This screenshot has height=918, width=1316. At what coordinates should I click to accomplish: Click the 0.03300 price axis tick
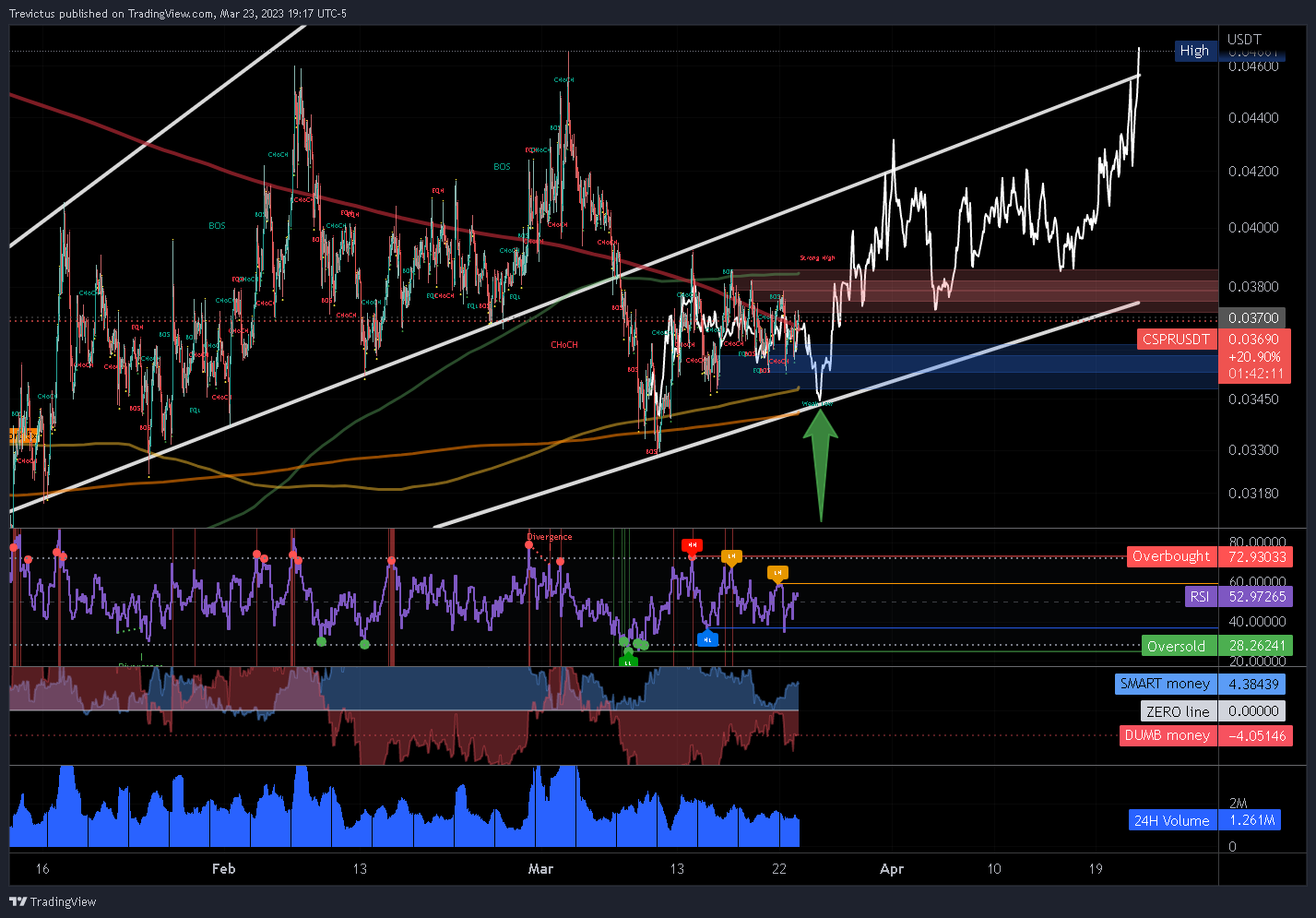pyautogui.click(x=1254, y=450)
